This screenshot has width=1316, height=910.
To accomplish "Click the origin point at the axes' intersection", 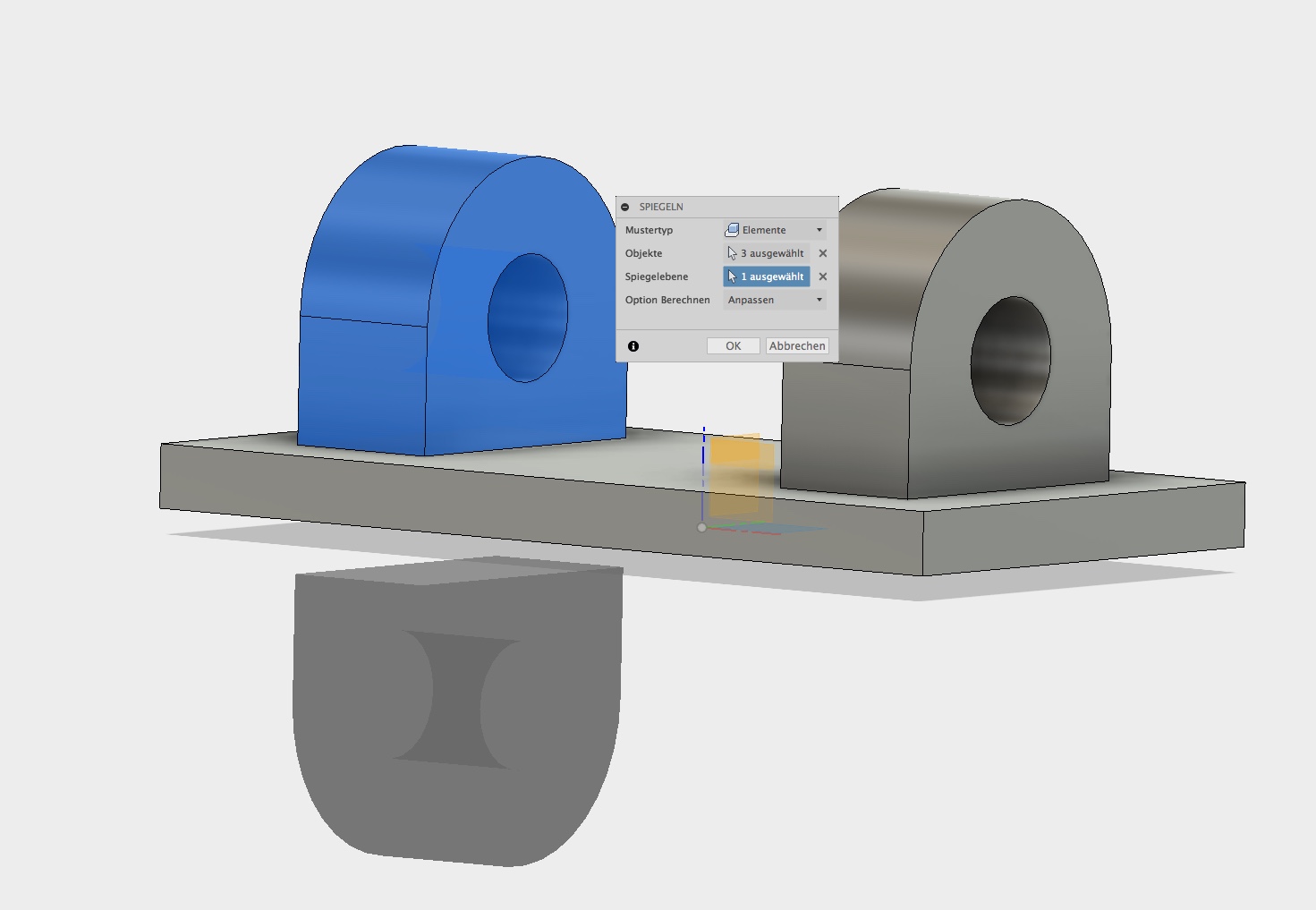I will coord(702,528).
